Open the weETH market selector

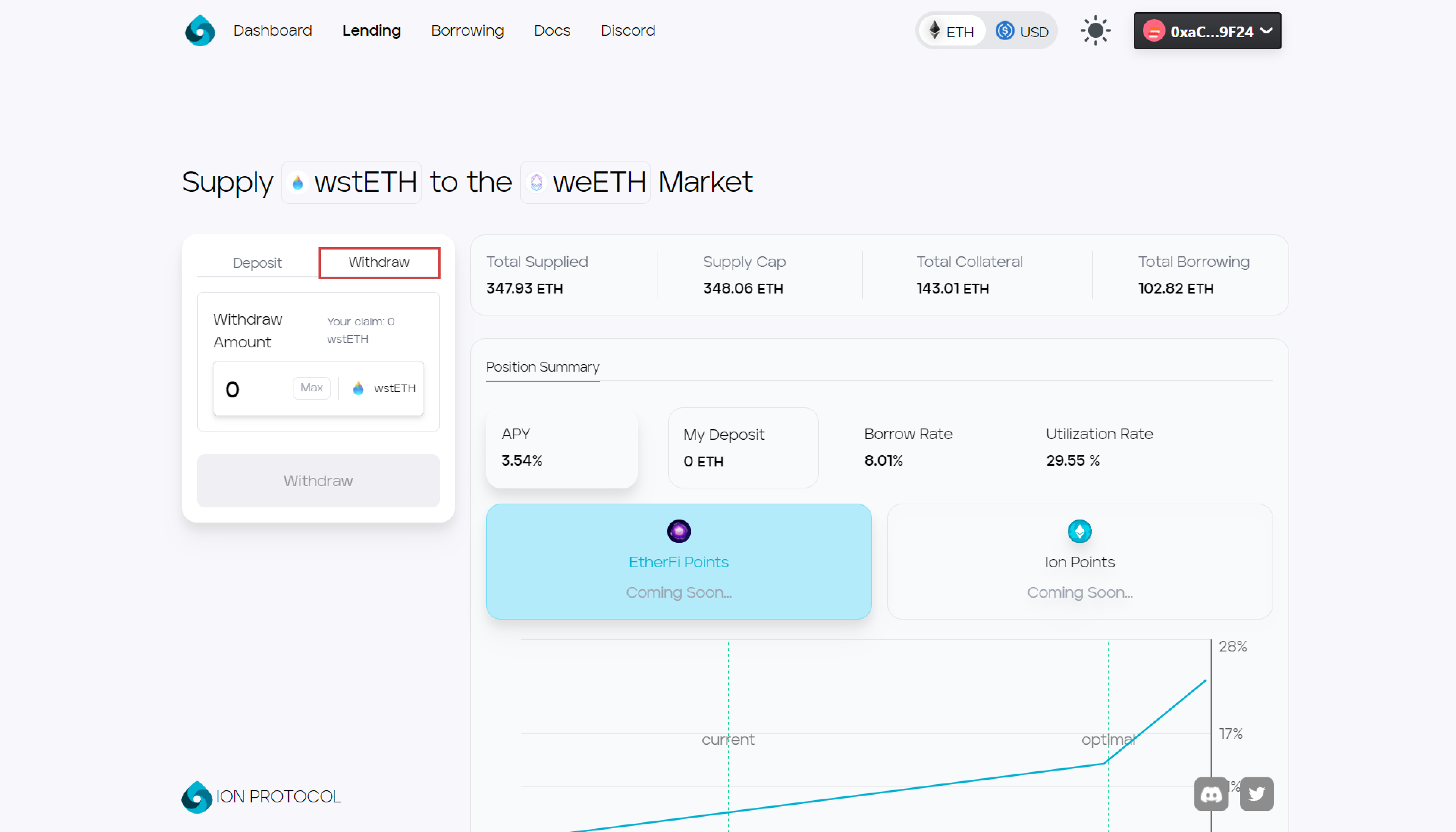tap(585, 182)
